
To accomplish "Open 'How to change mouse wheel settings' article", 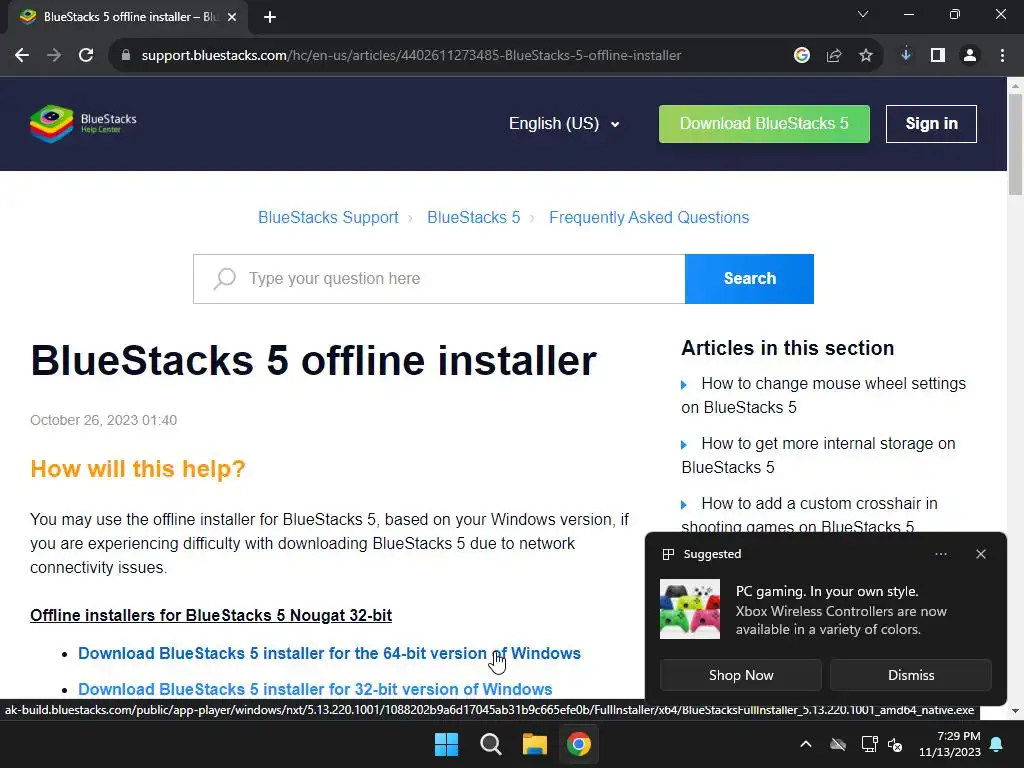I will 823,395.
